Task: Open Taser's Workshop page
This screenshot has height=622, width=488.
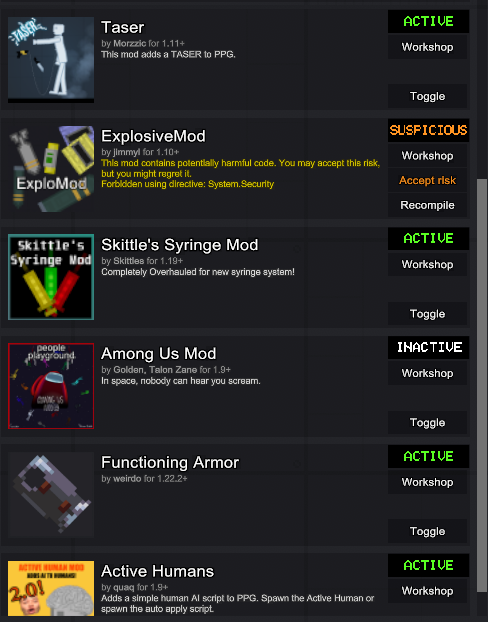Action: coord(427,47)
